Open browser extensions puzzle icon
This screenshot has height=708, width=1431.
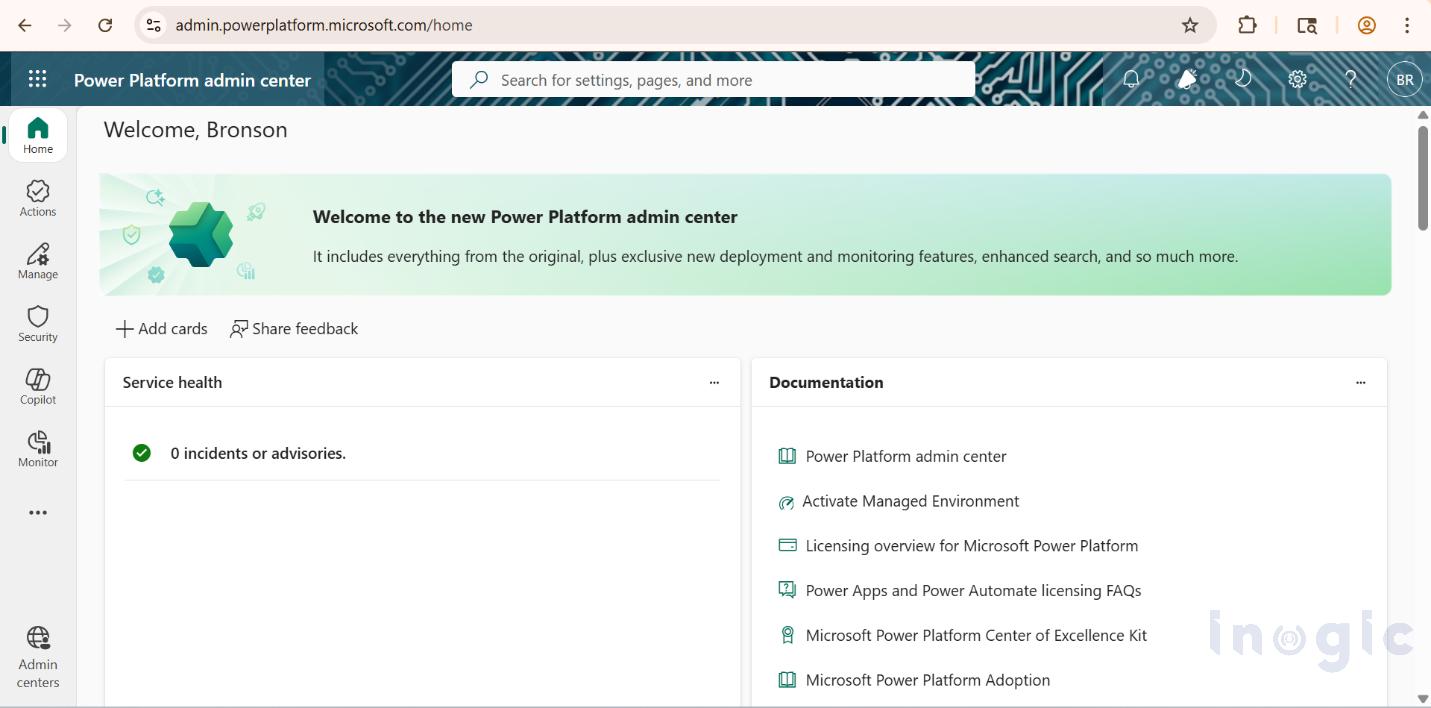1247,25
